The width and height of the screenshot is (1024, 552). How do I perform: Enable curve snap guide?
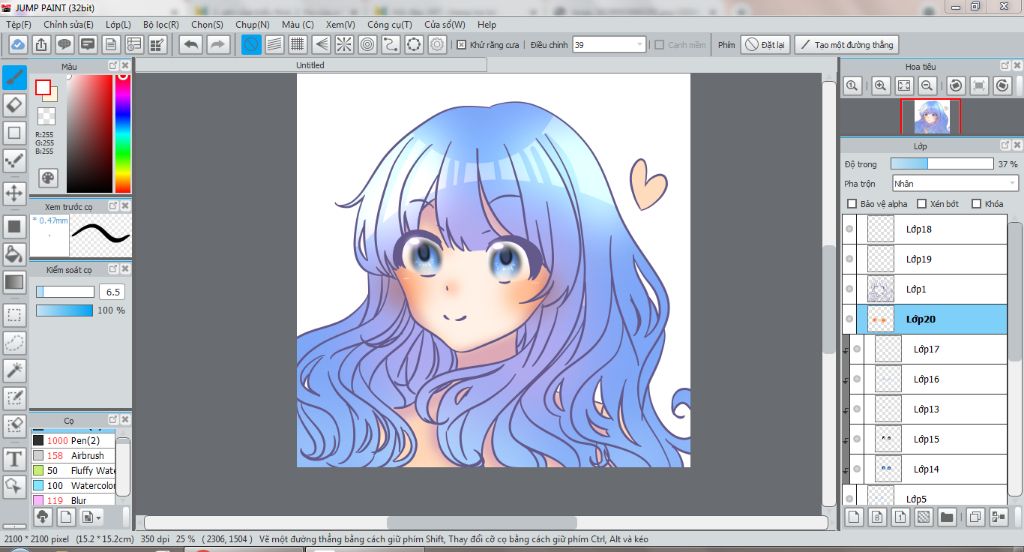391,44
